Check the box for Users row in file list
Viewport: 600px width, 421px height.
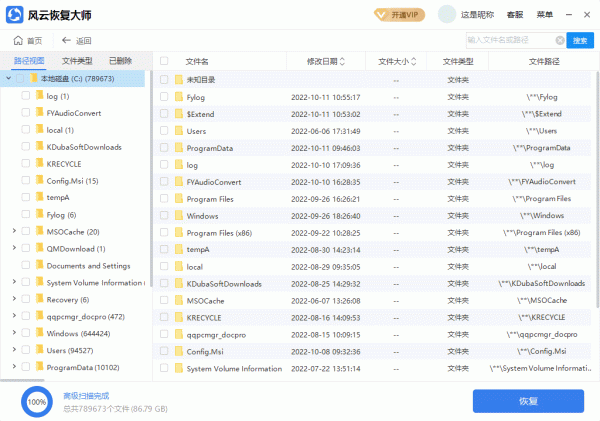point(164,131)
